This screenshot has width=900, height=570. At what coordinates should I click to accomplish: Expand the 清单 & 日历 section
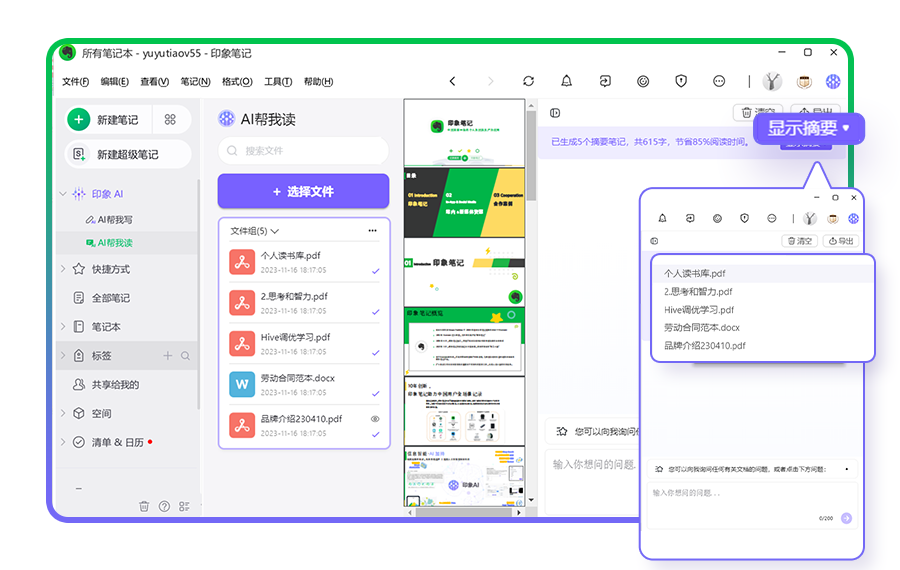tap(63, 441)
